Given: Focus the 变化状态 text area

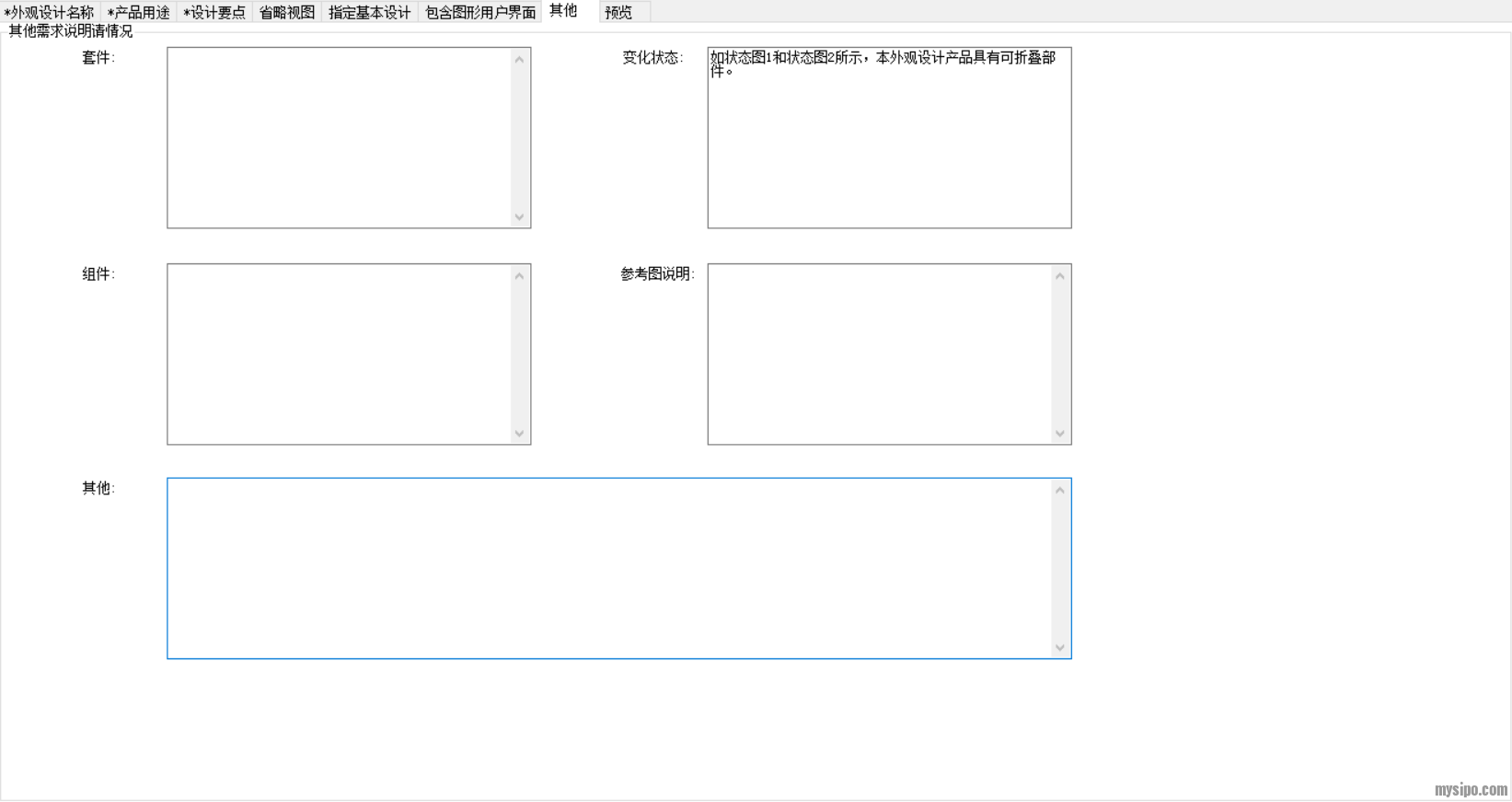Looking at the screenshot, I should pyautogui.click(x=889, y=147).
